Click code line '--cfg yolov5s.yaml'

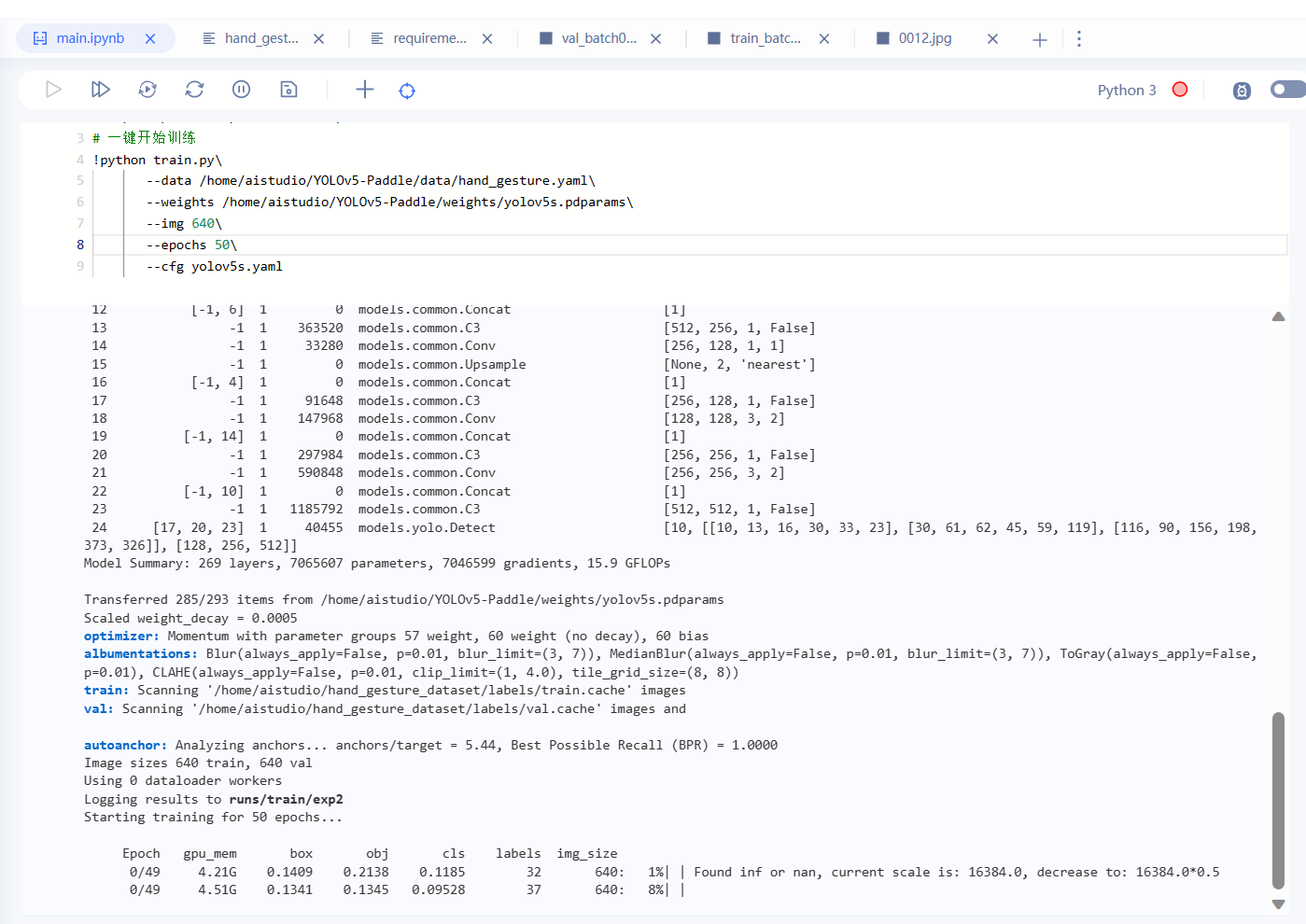coord(214,267)
